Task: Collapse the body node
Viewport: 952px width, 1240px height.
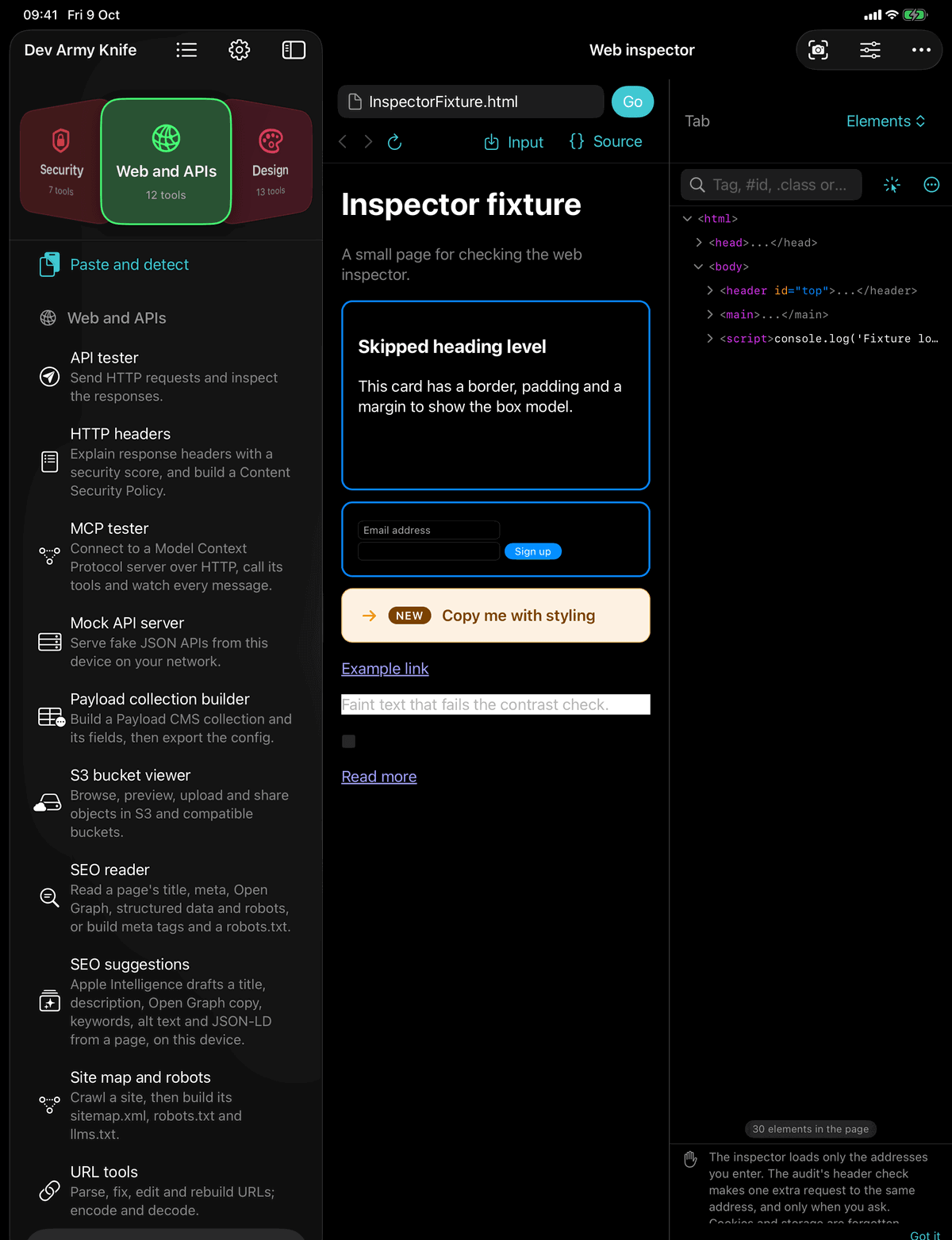Action: point(698,267)
